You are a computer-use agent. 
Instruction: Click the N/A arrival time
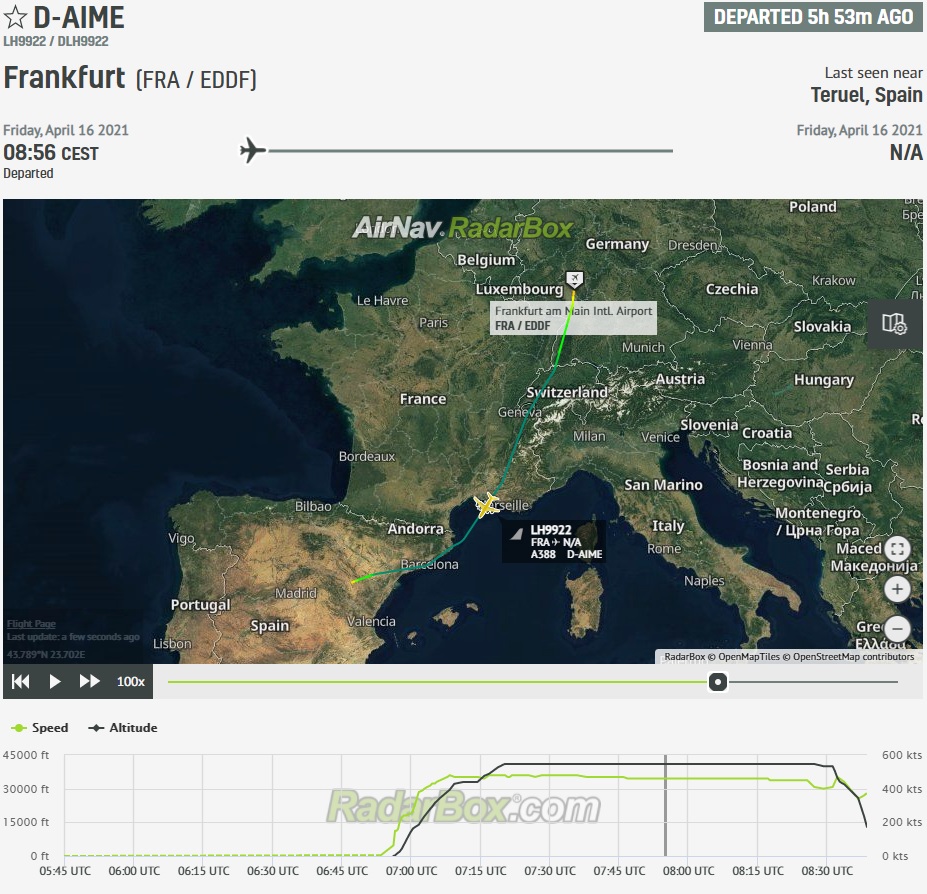[x=906, y=153]
